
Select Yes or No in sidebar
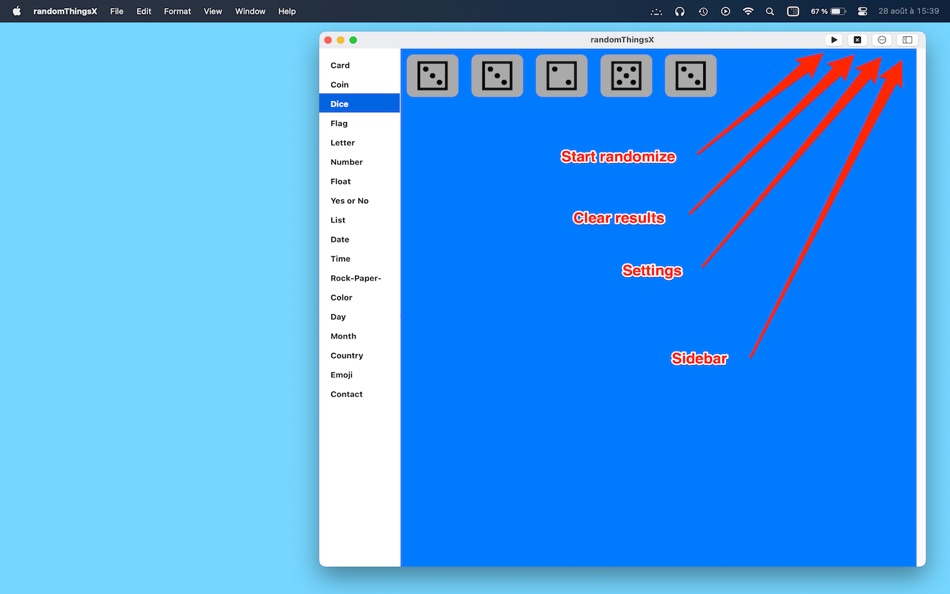click(x=359, y=201)
